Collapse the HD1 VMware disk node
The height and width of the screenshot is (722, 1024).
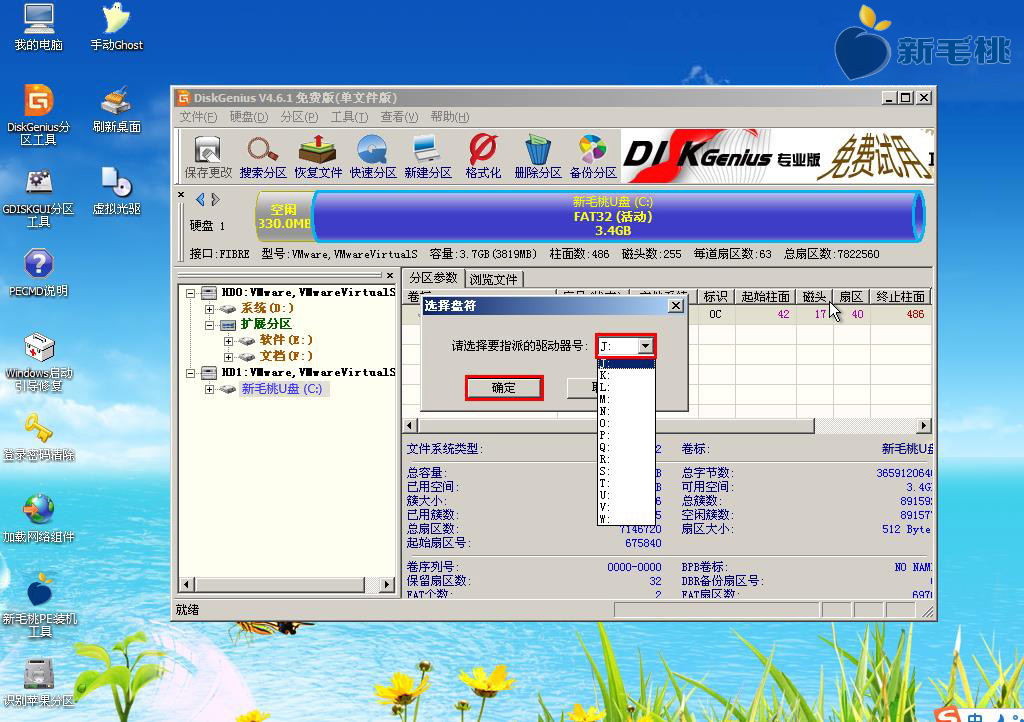(191, 373)
